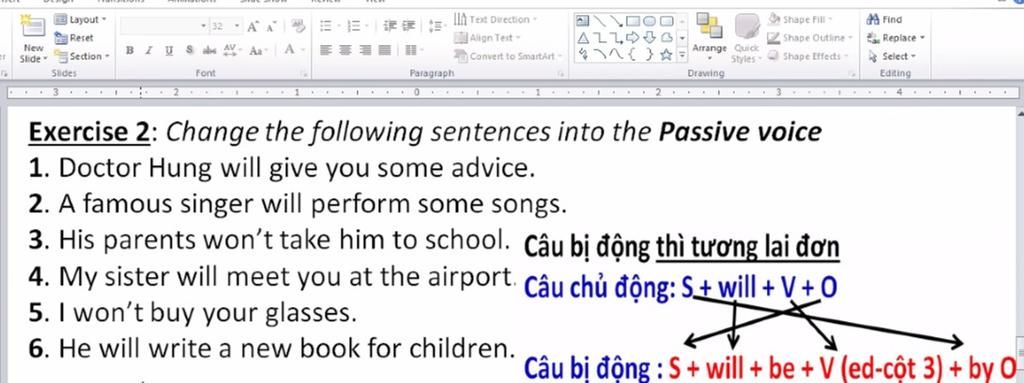Click the bullets list icon
The image size is (1024, 383).
326,26
